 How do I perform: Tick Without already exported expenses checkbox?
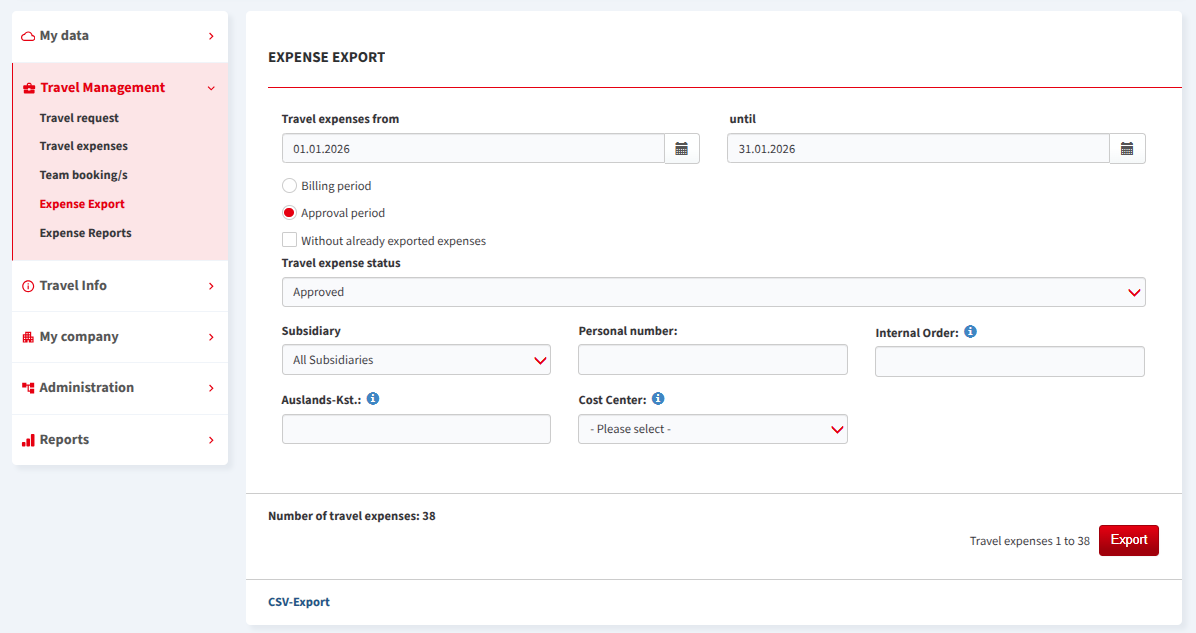(289, 240)
